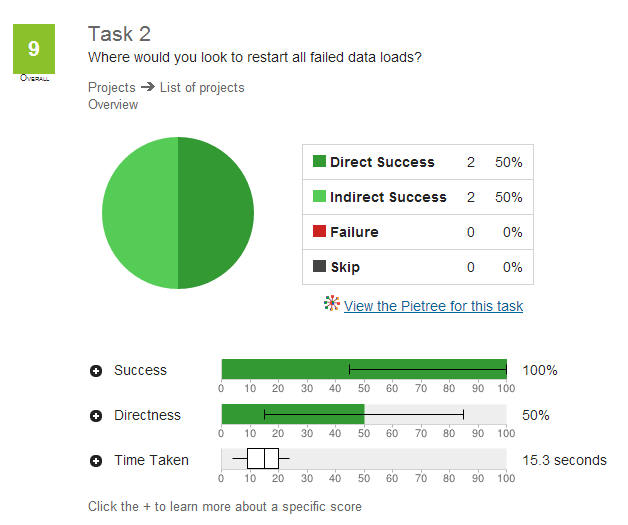Select the Indirect Success light green swatch
This screenshot has height=525, width=628.
(319, 196)
